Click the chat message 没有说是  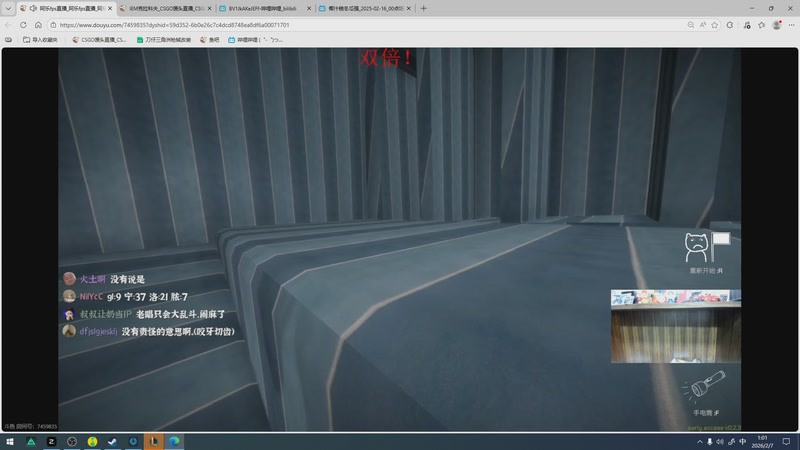pos(128,279)
